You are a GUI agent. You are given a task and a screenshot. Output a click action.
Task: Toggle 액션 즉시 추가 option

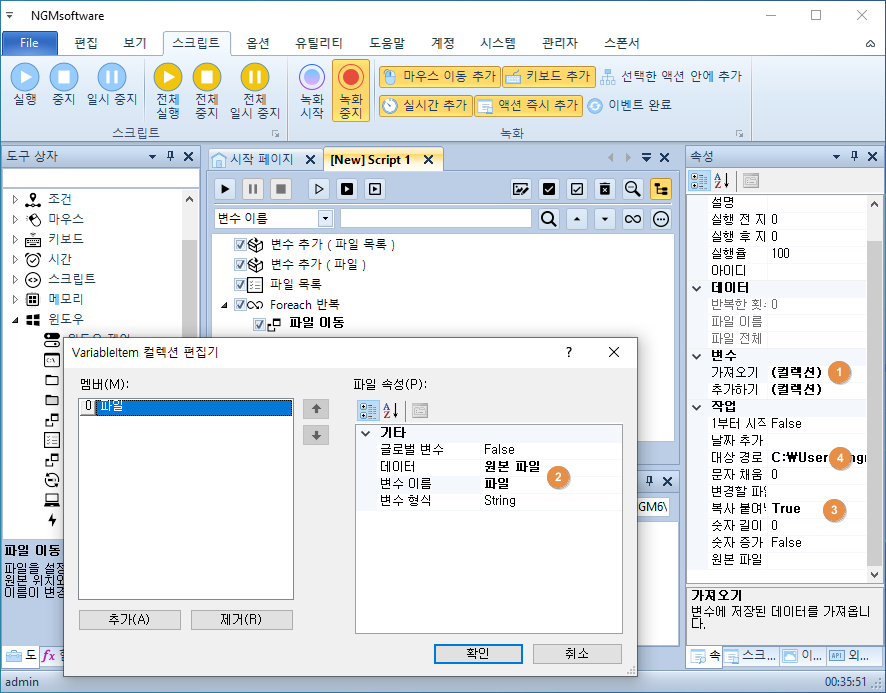point(528,105)
